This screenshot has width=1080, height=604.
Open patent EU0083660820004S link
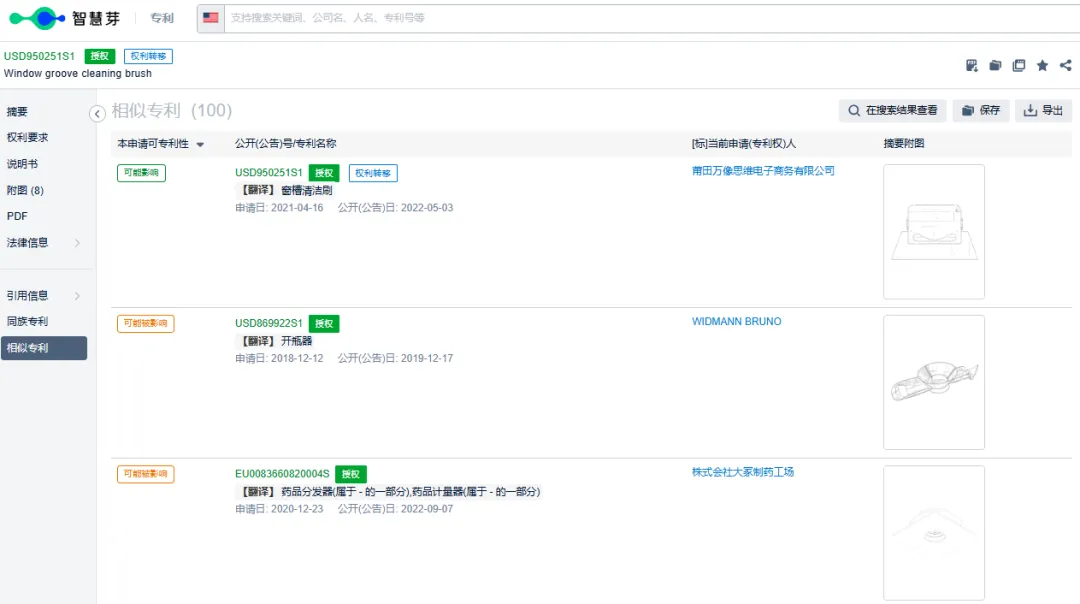[282, 474]
